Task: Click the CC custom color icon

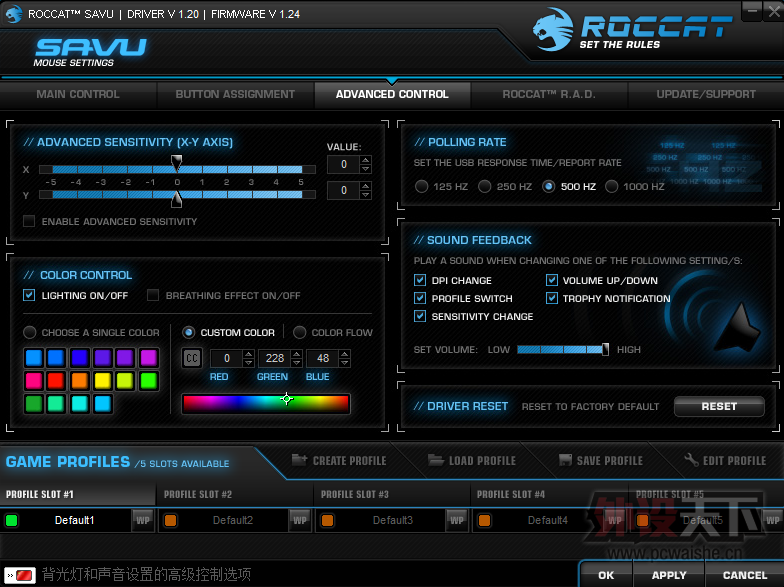Action: pyautogui.click(x=192, y=358)
